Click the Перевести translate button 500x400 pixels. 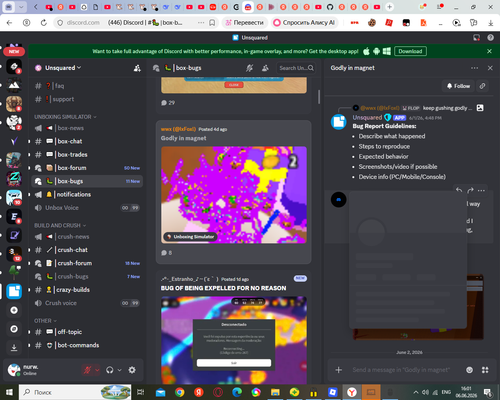coord(245,23)
